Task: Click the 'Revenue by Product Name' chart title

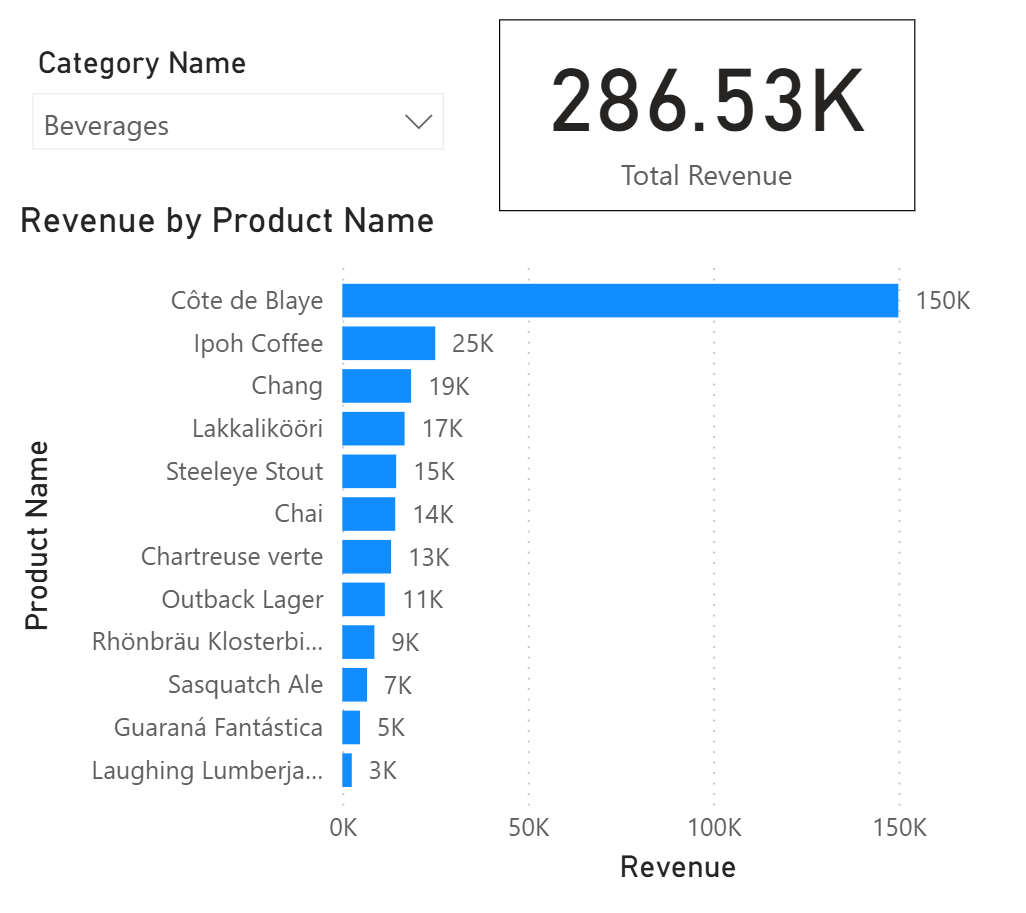Action: tap(227, 220)
